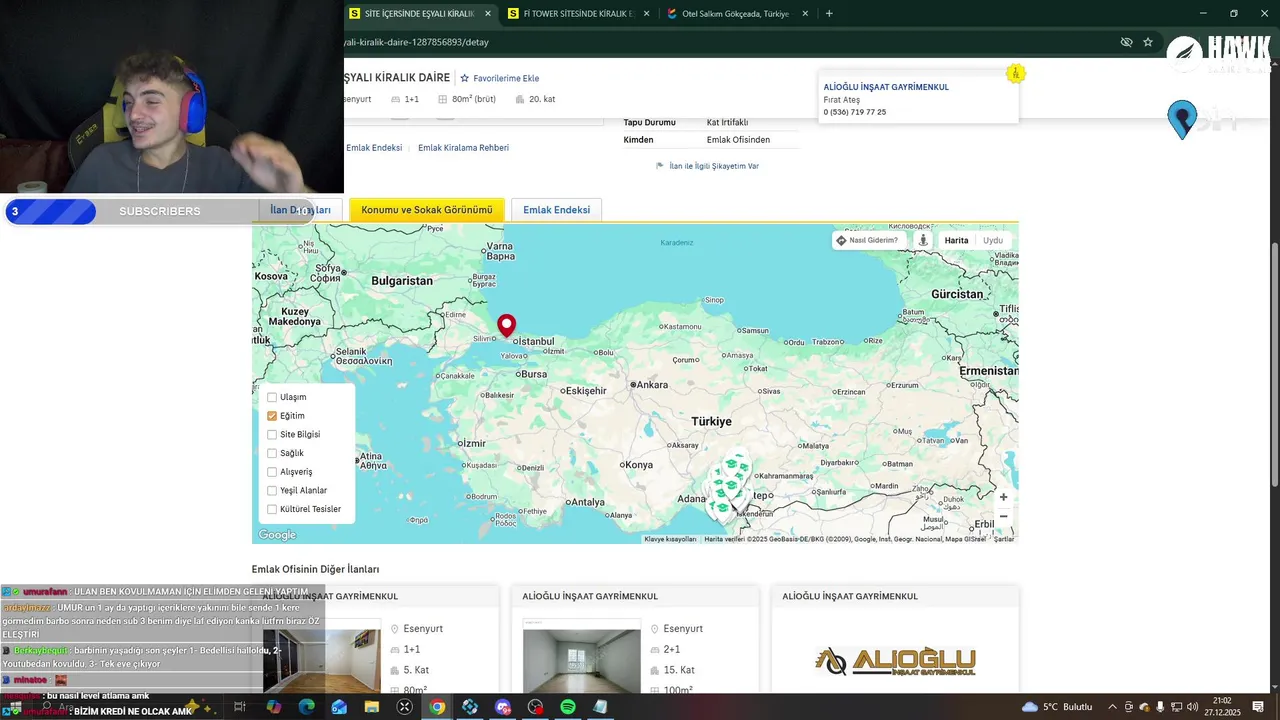Image resolution: width=1280 pixels, height=720 pixels.
Task: Click the crossed-eye tracking icon in address bar
Action: [1126, 42]
